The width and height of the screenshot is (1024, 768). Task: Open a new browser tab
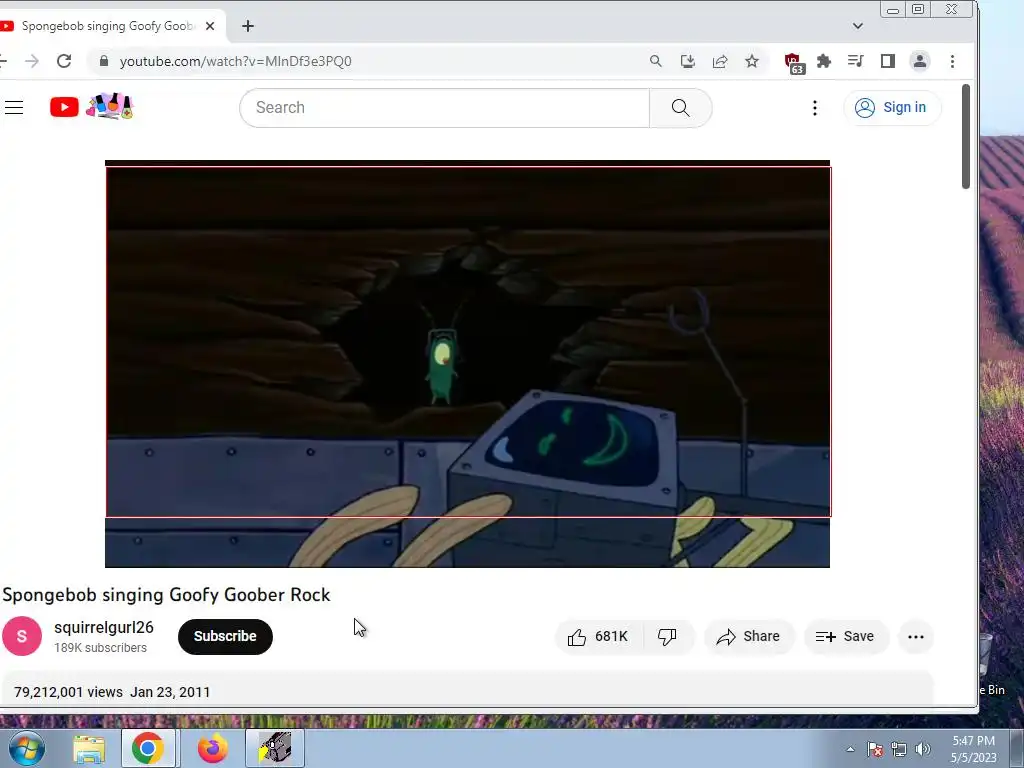[248, 26]
